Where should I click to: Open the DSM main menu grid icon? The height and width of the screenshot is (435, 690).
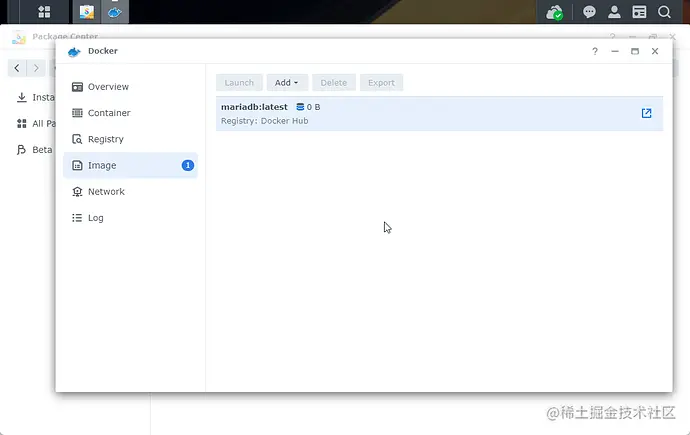click(44, 12)
